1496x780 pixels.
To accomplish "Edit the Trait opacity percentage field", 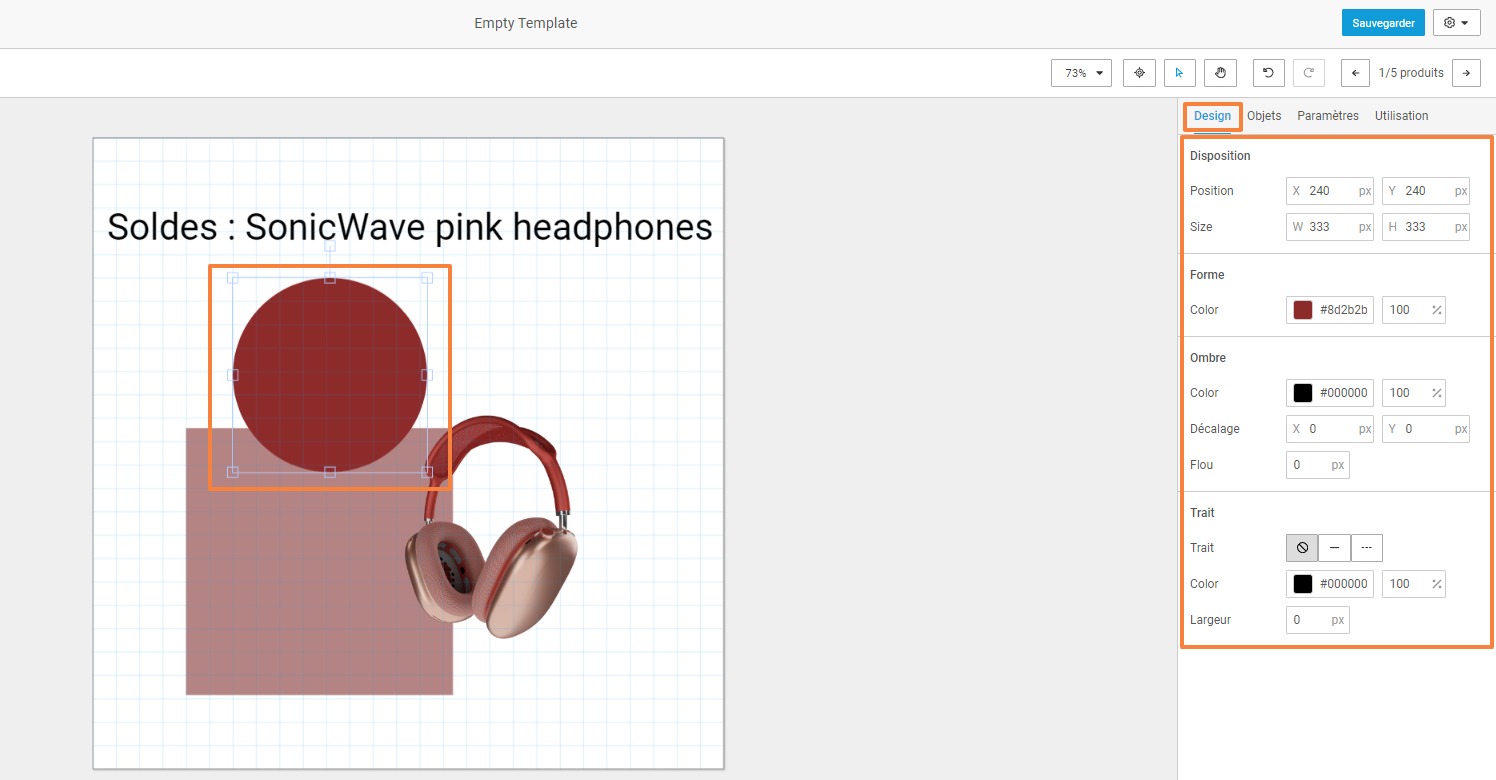I will tap(1414, 584).
